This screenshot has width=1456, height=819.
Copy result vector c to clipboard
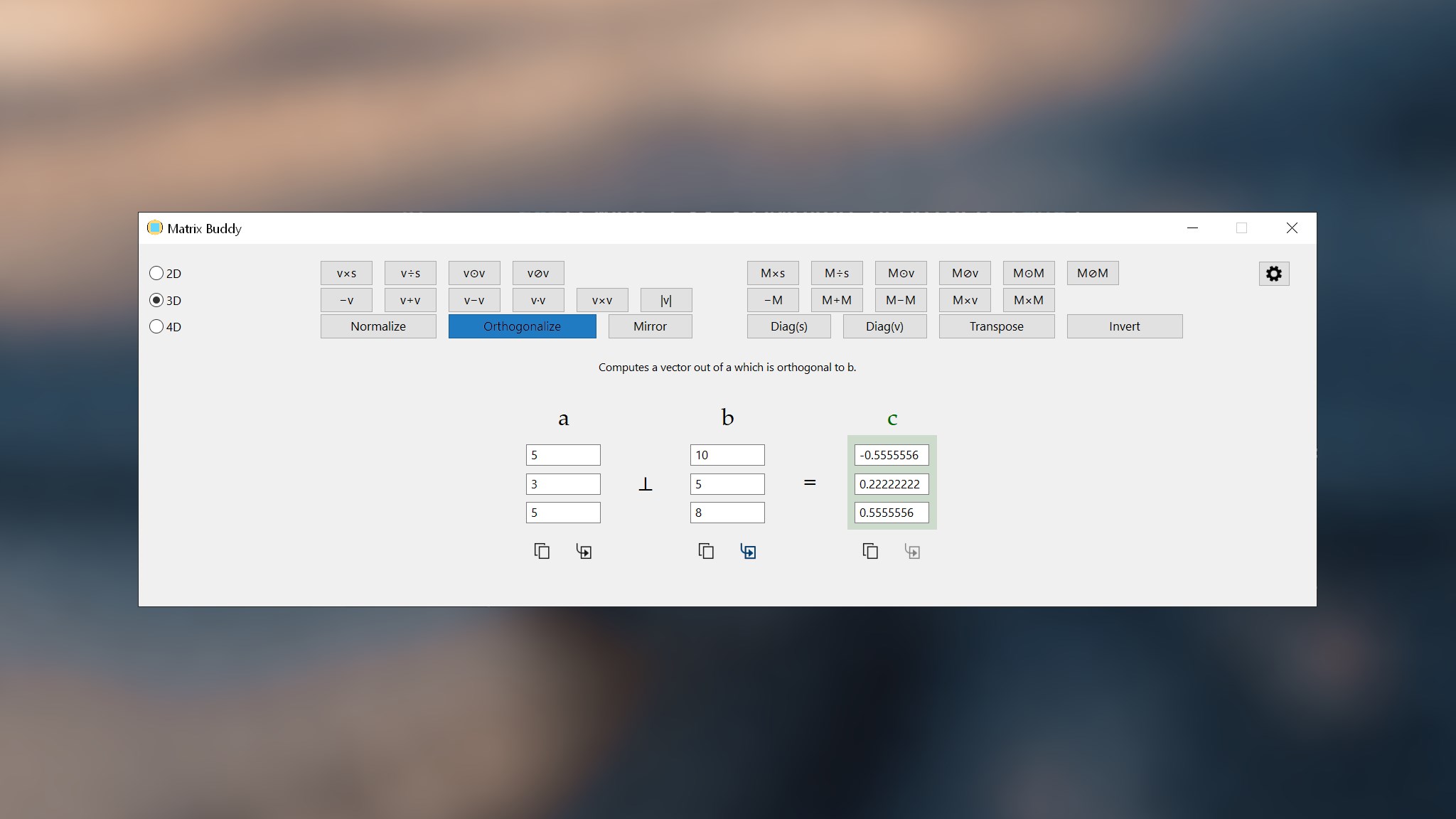tap(870, 551)
